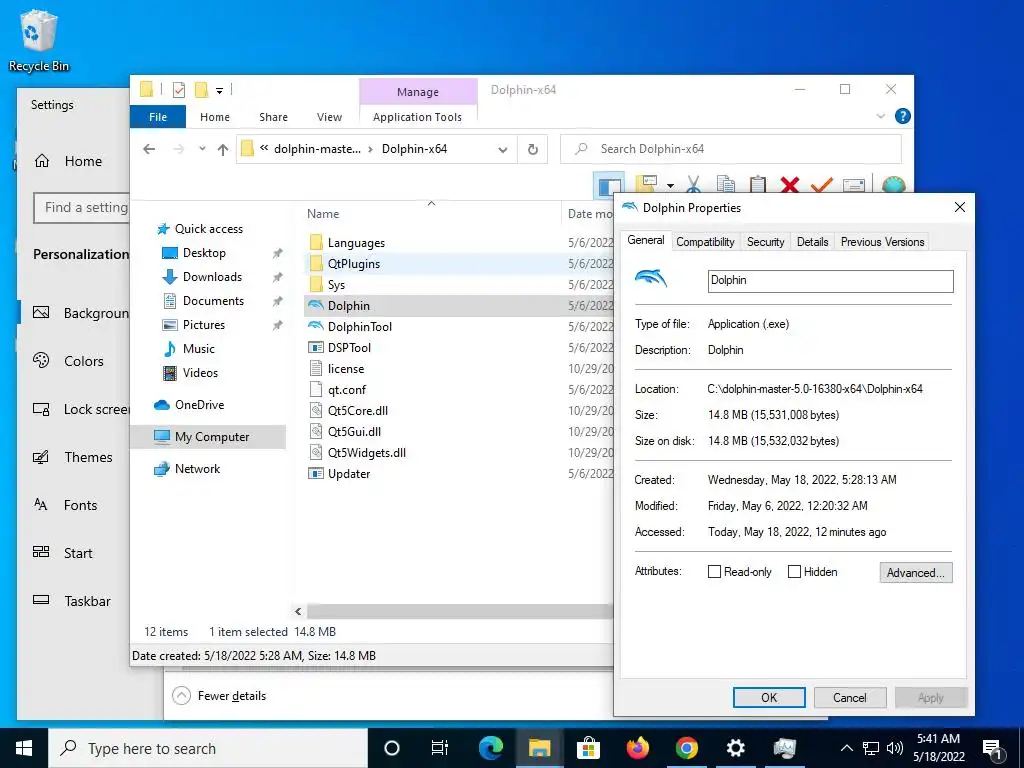Open the recent locations dropdown arrow

(x=202, y=149)
